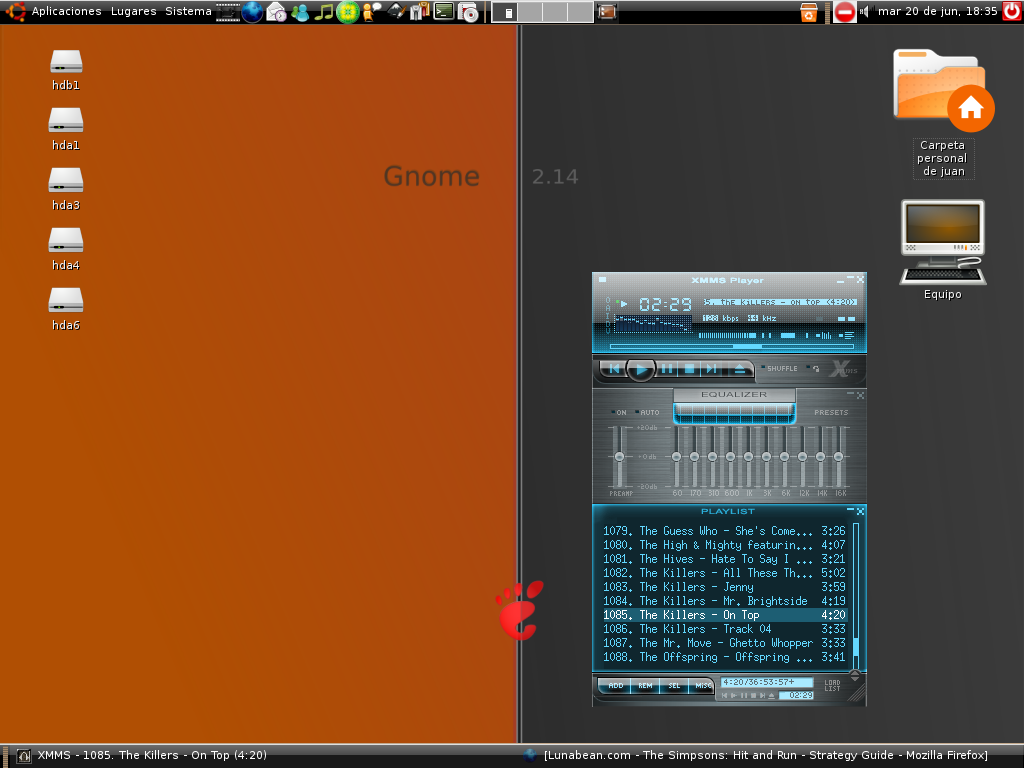1024x768 pixels.
Task: Adjust the PREAMP slider
Action: [619, 456]
